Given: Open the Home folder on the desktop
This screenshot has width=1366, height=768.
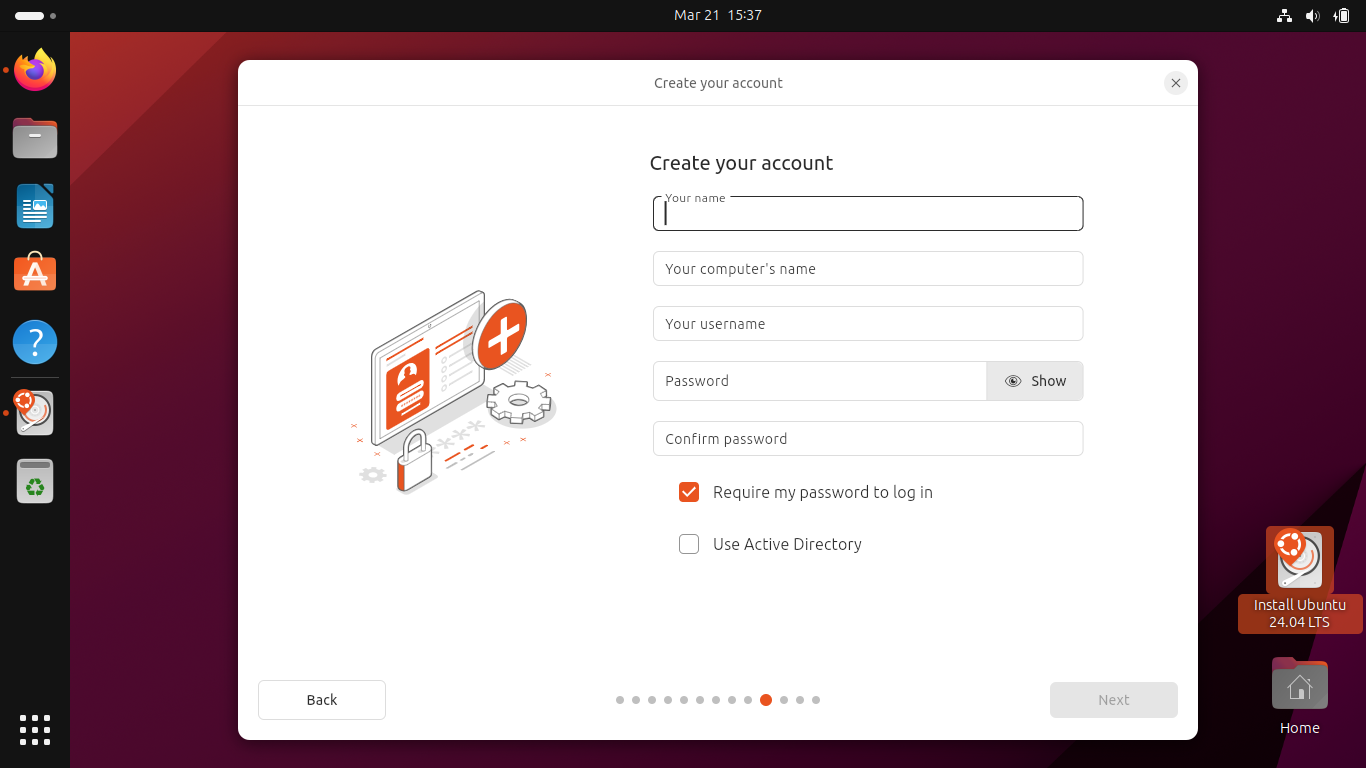Looking at the screenshot, I should pyautogui.click(x=1299, y=684).
